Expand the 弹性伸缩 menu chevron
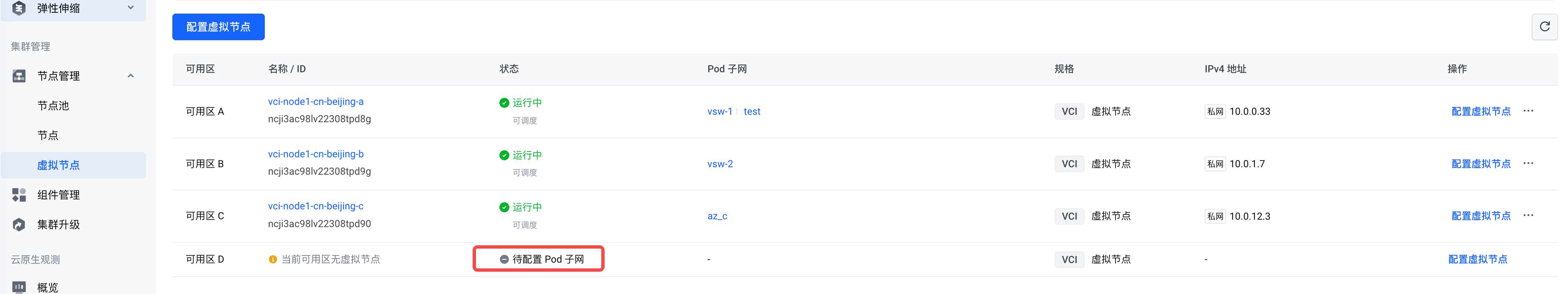The height and width of the screenshot is (294, 1568). [131, 8]
